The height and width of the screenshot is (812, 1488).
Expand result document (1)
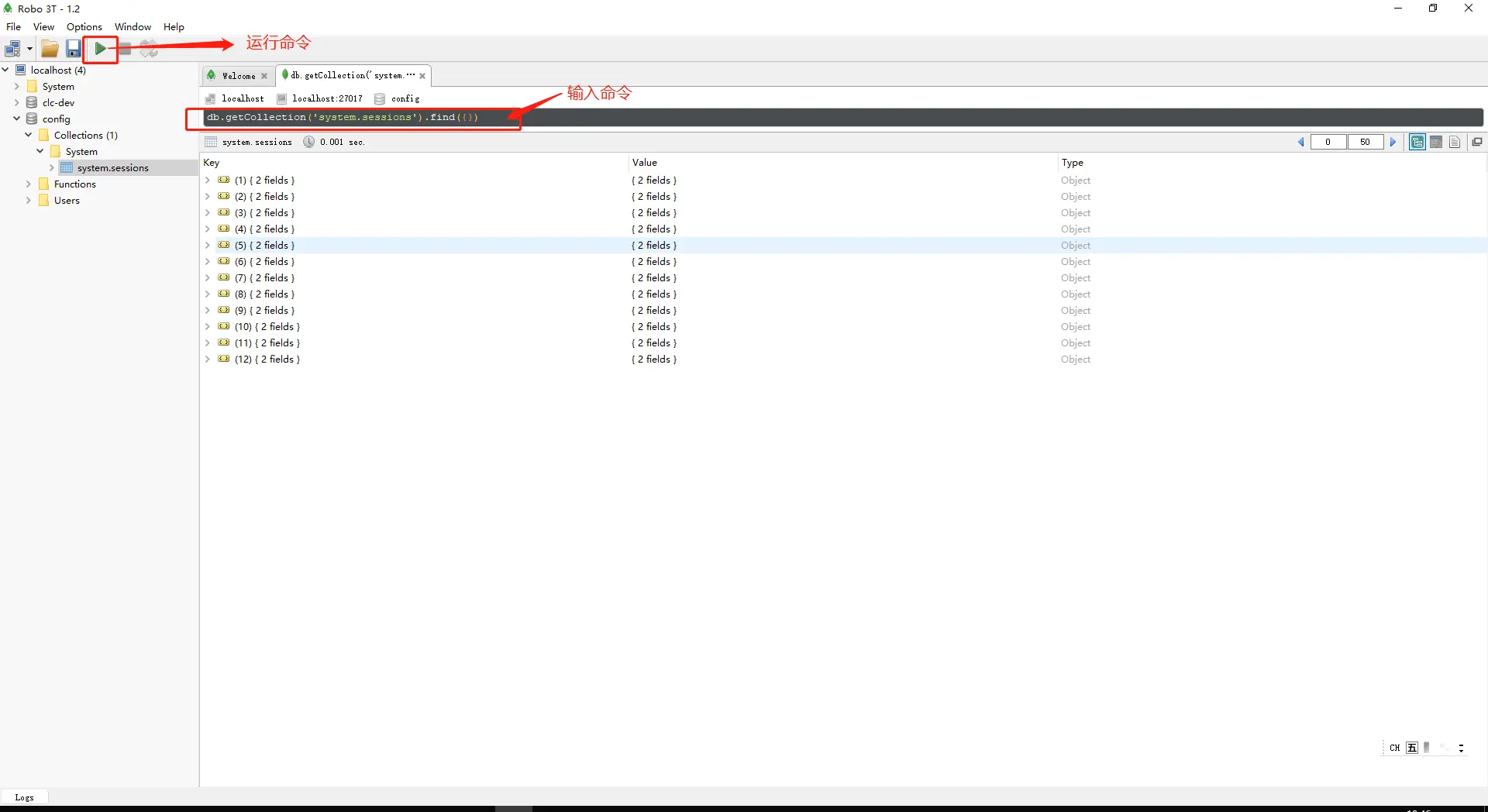[x=208, y=180]
